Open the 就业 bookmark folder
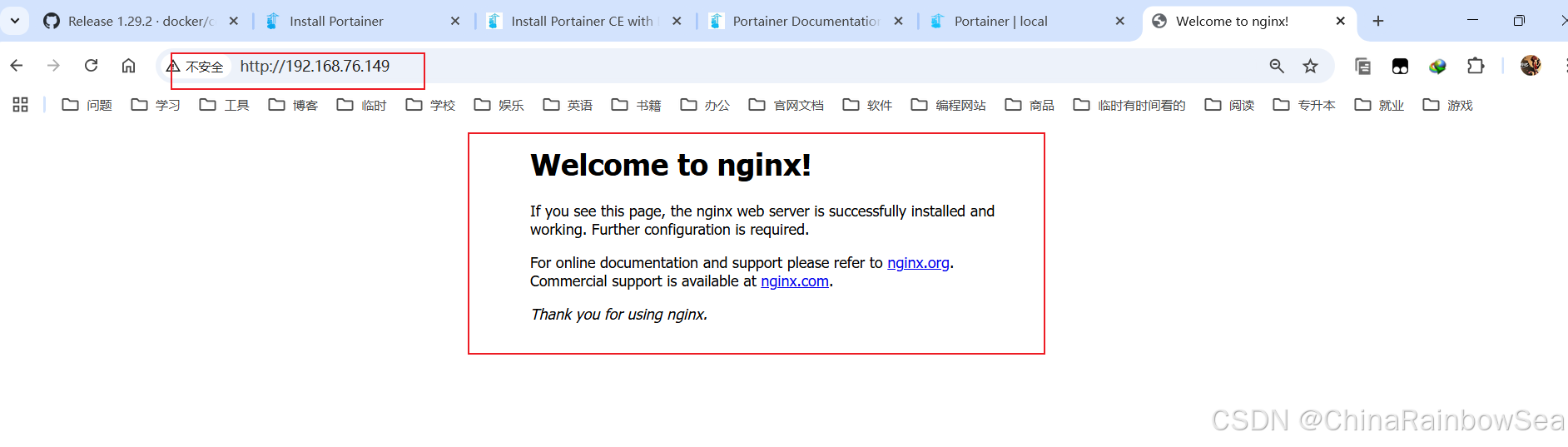1568x447 pixels. click(1380, 105)
